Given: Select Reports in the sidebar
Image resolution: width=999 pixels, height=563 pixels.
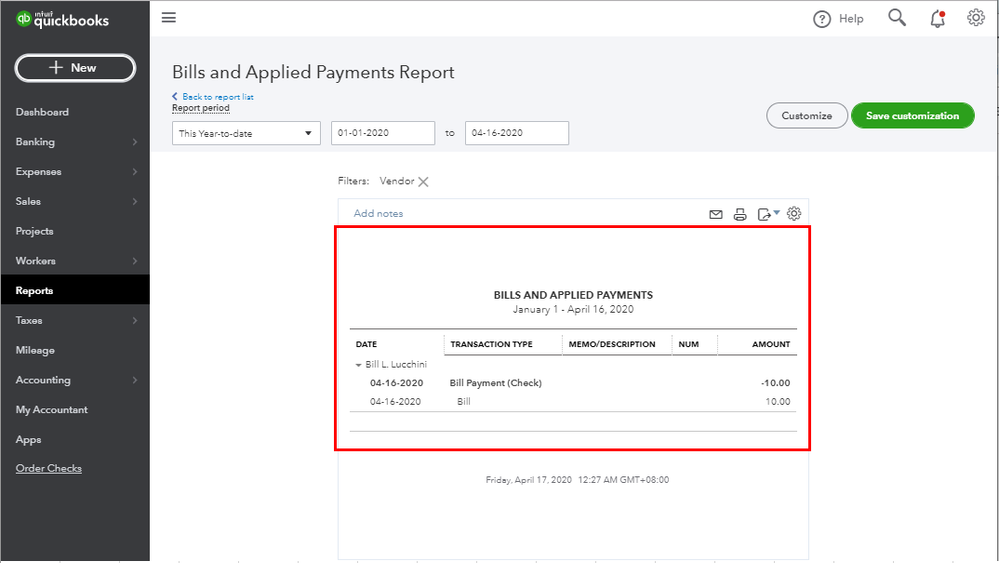Looking at the screenshot, I should 75,290.
